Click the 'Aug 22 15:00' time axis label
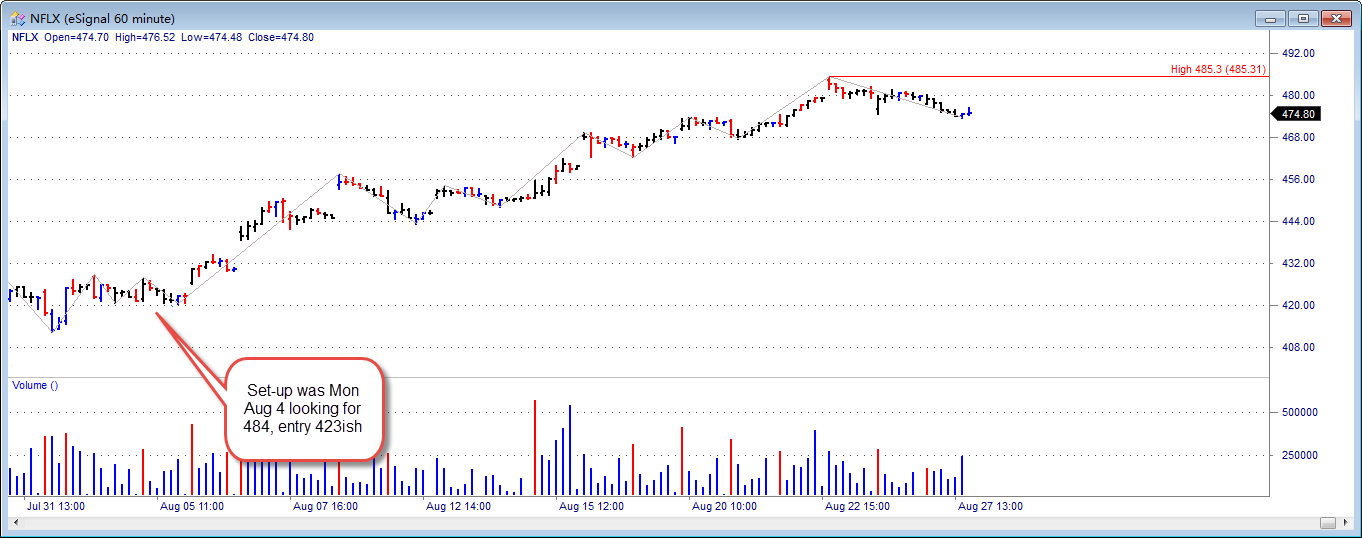 coord(857,506)
